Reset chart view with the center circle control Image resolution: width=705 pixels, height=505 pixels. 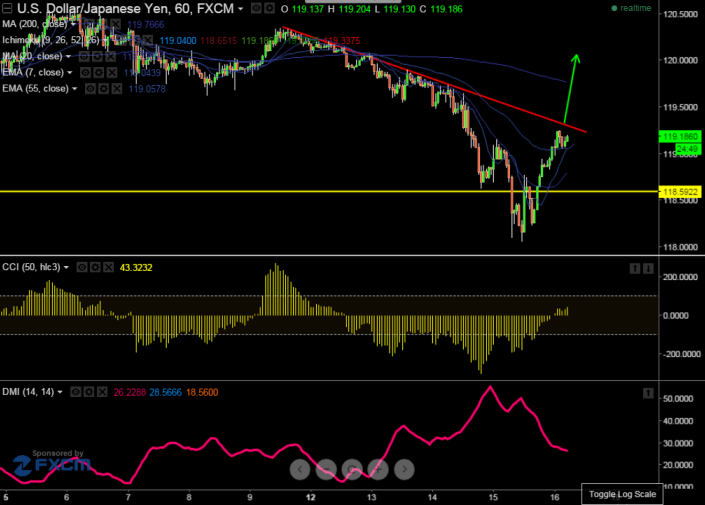[x=352, y=469]
